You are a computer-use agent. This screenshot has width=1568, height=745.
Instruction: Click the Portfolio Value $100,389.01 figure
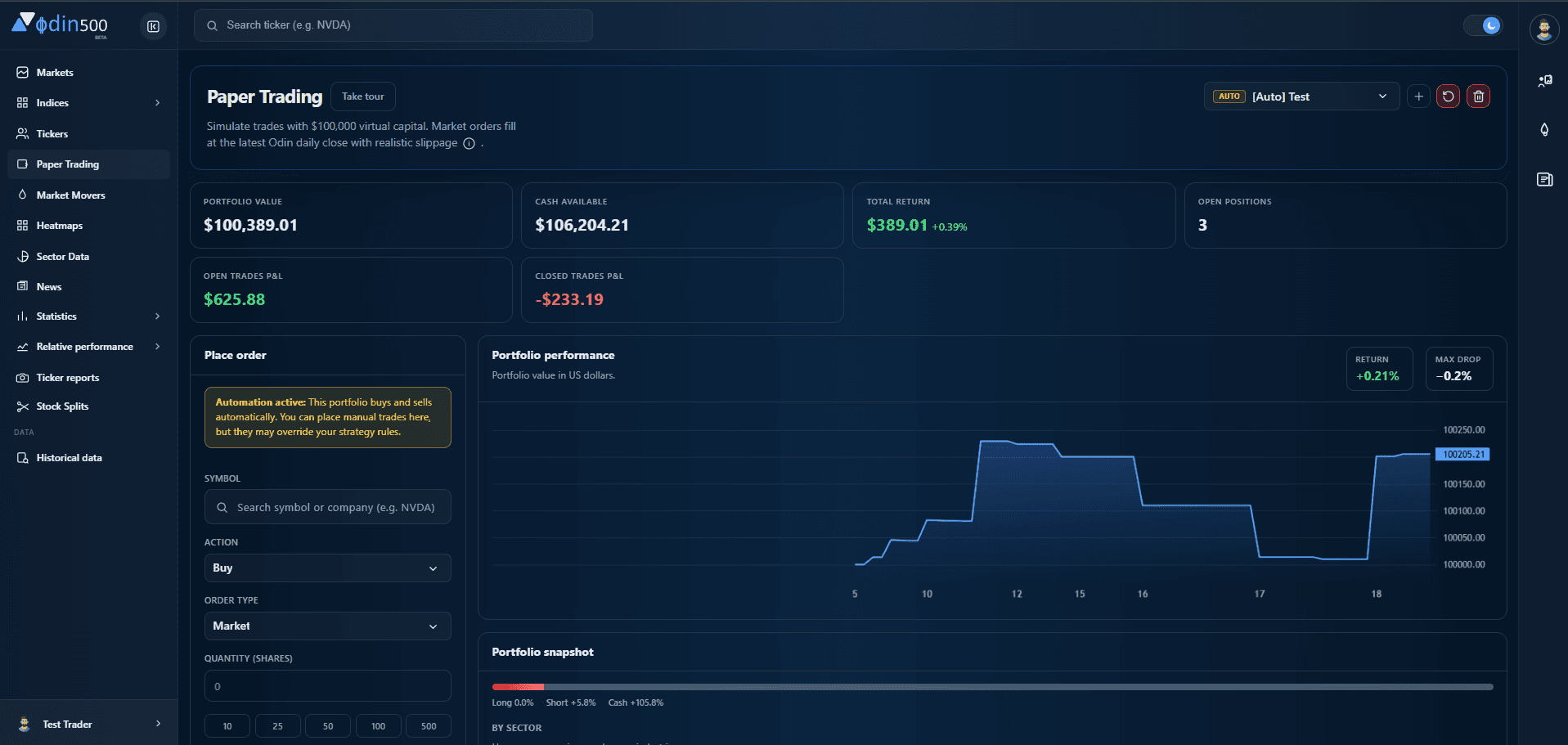pos(250,226)
